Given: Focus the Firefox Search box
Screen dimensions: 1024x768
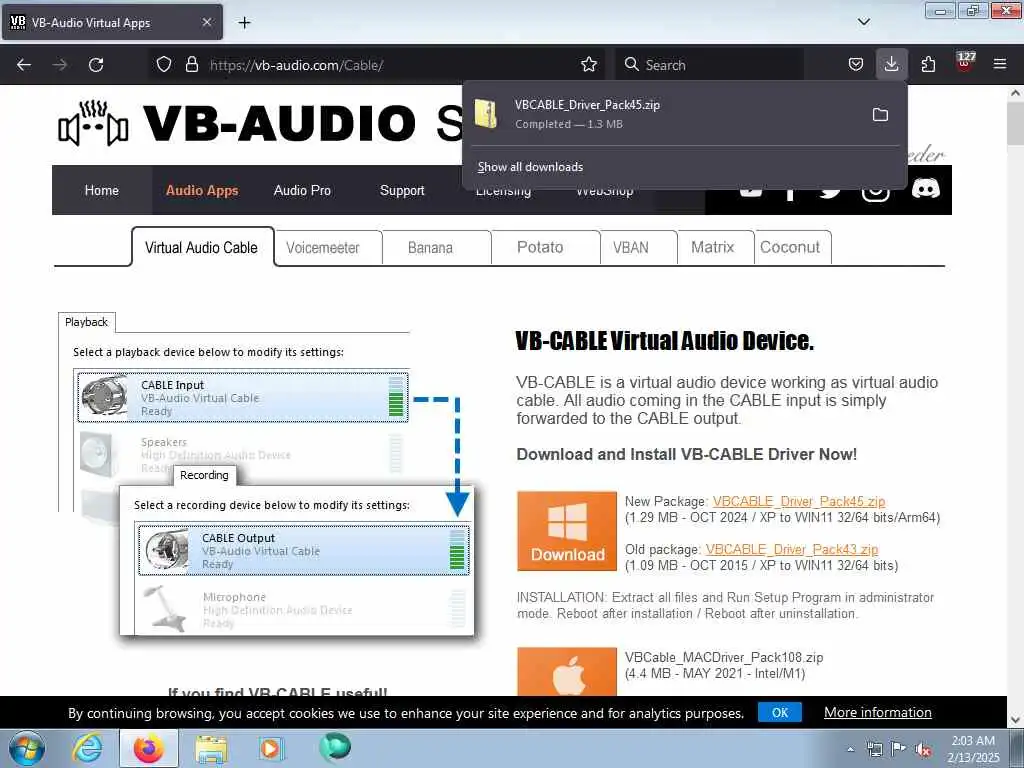Looking at the screenshot, I should 709,65.
